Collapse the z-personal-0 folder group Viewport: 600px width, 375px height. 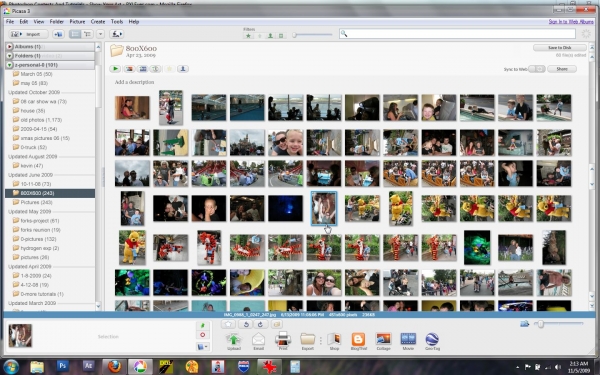pyautogui.click(x=10, y=65)
